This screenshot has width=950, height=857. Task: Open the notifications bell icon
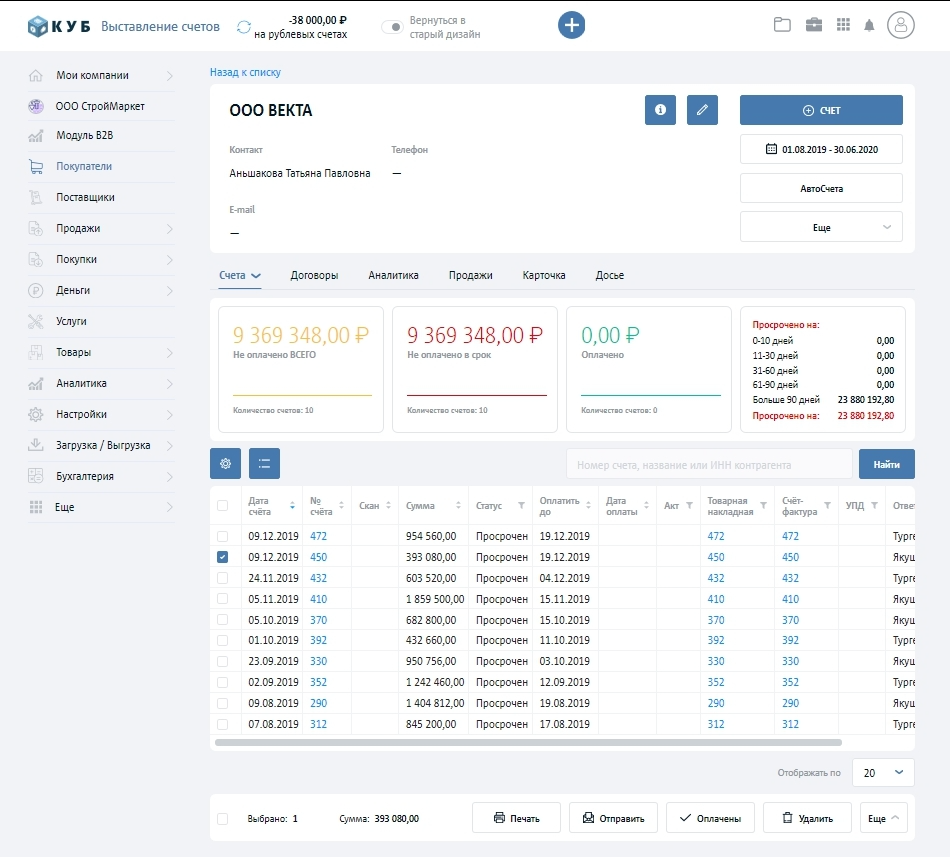tap(869, 26)
